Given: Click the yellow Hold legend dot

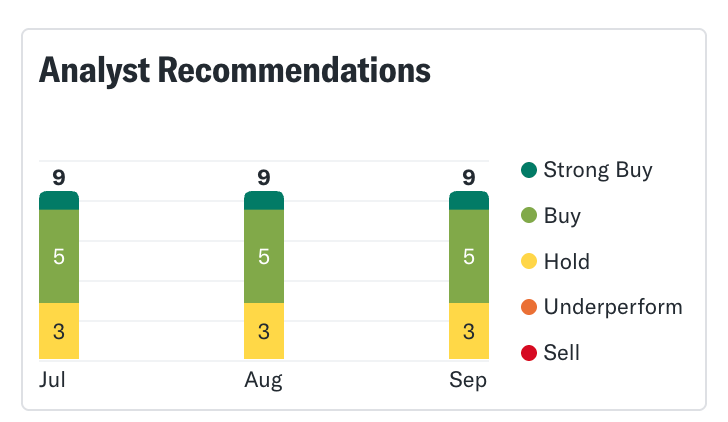Looking at the screenshot, I should tap(529, 262).
